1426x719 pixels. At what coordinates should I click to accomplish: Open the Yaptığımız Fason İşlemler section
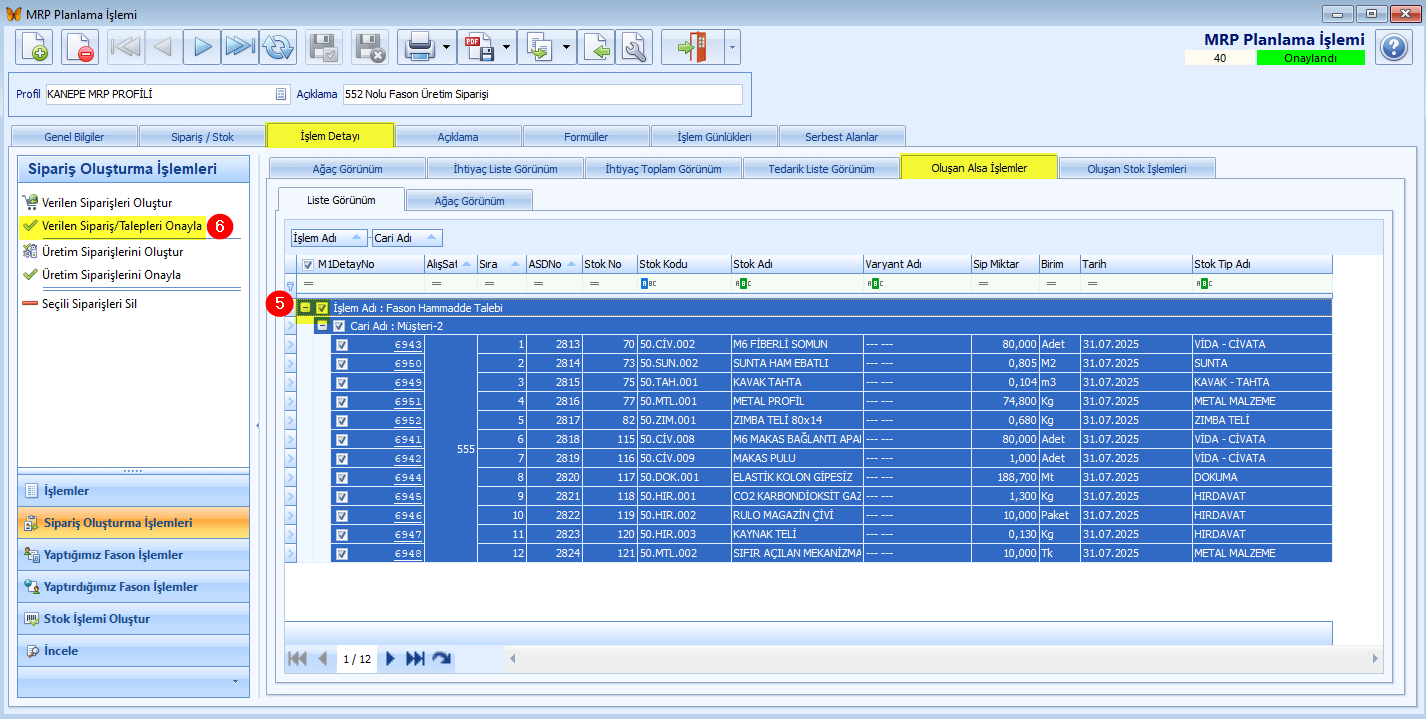tap(133, 555)
